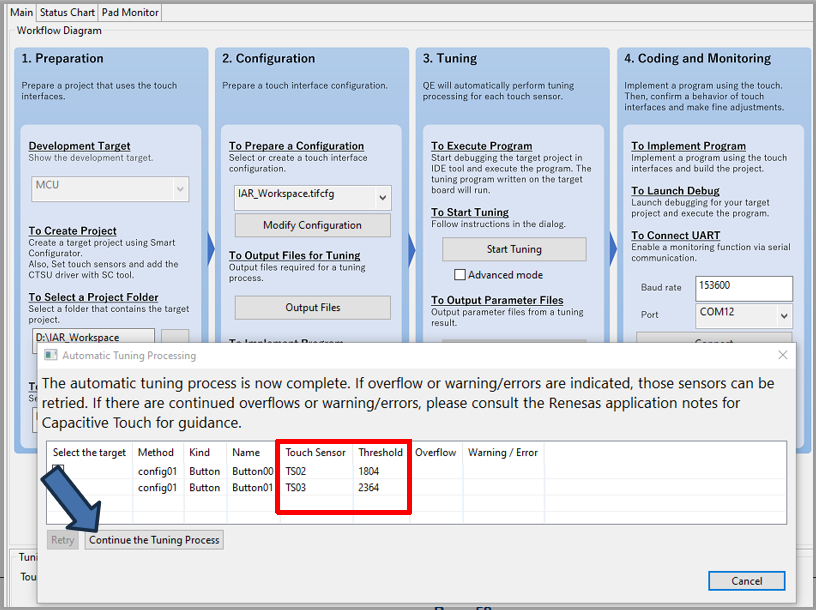Click the D:\IAR_Workspace project folder field

[x=93, y=338]
